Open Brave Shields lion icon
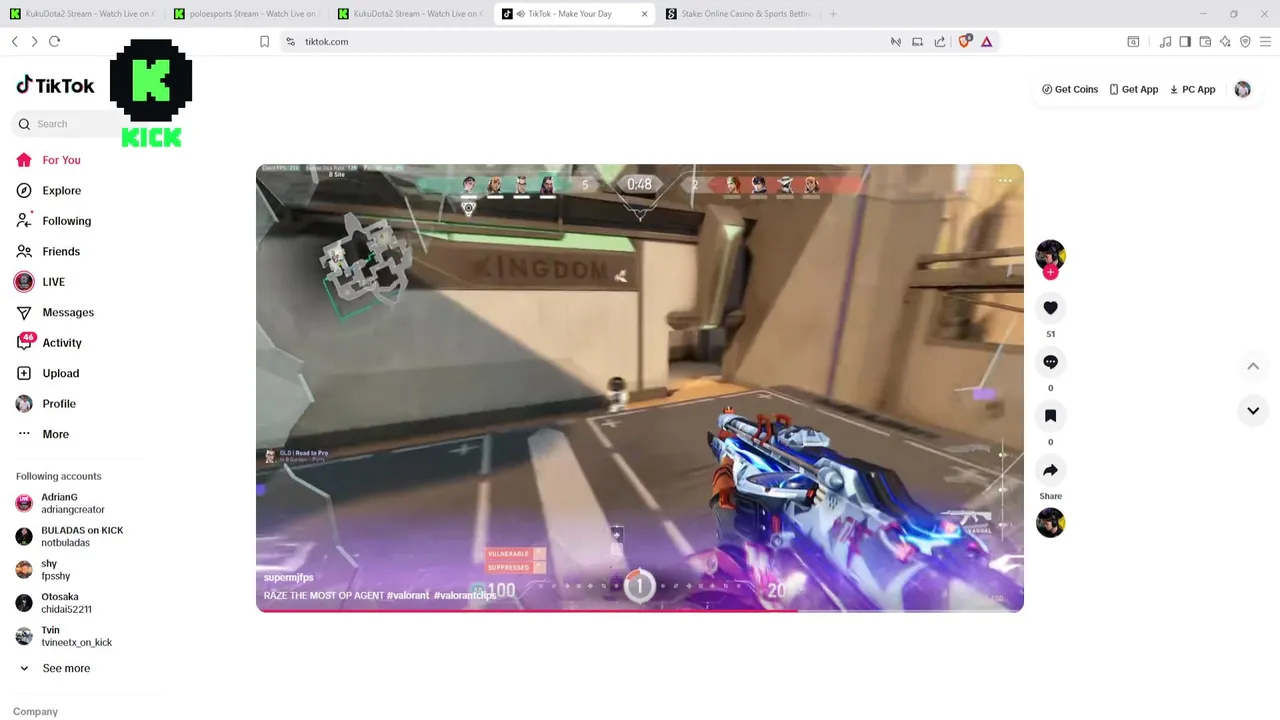Image resolution: width=1280 pixels, height=720 pixels. pyautogui.click(x=965, y=41)
